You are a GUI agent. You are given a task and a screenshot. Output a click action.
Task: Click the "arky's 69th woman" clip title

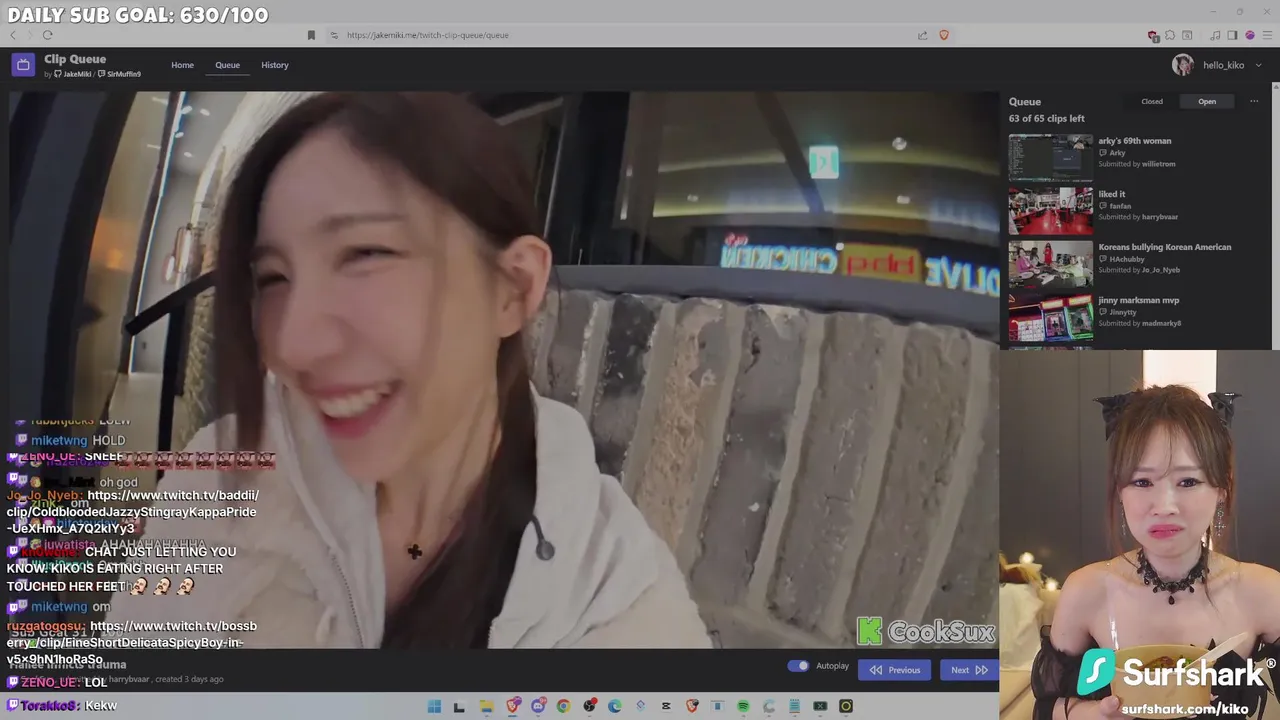(x=1134, y=141)
